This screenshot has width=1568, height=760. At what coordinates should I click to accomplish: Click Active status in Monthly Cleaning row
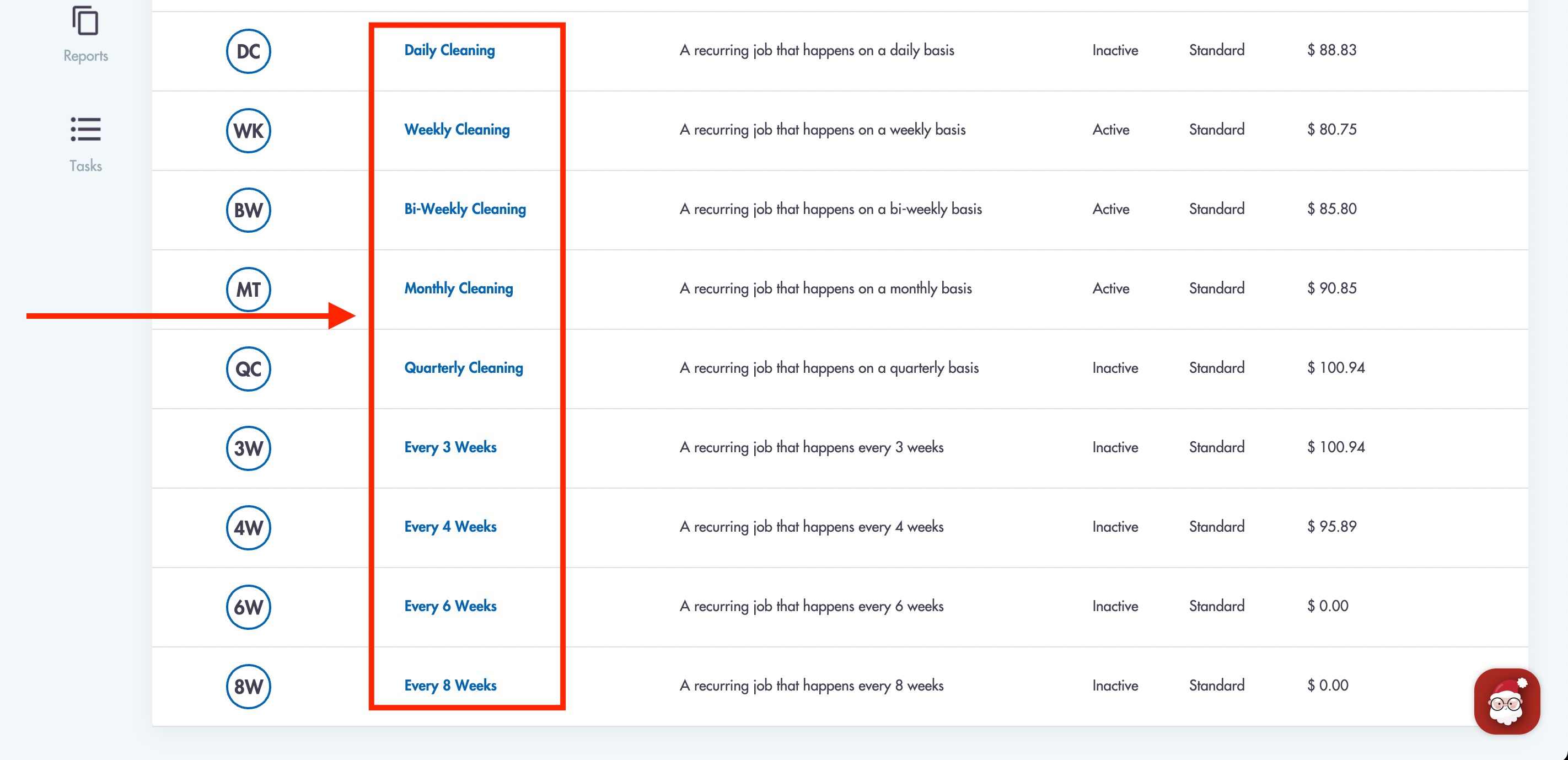coord(1111,288)
